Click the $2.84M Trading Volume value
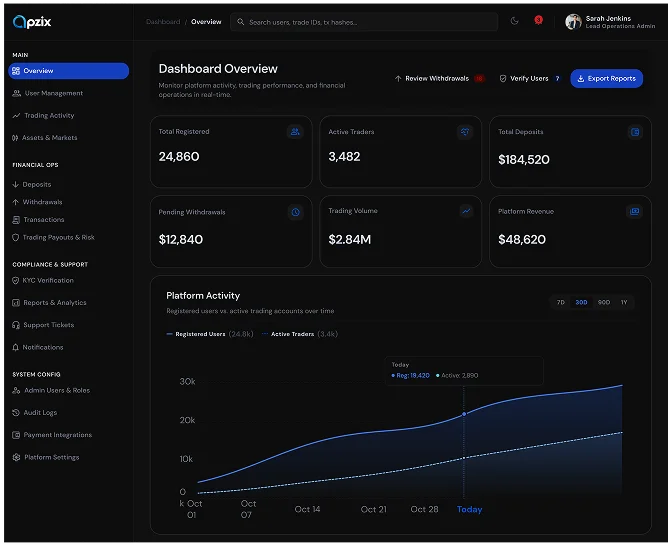 point(350,239)
